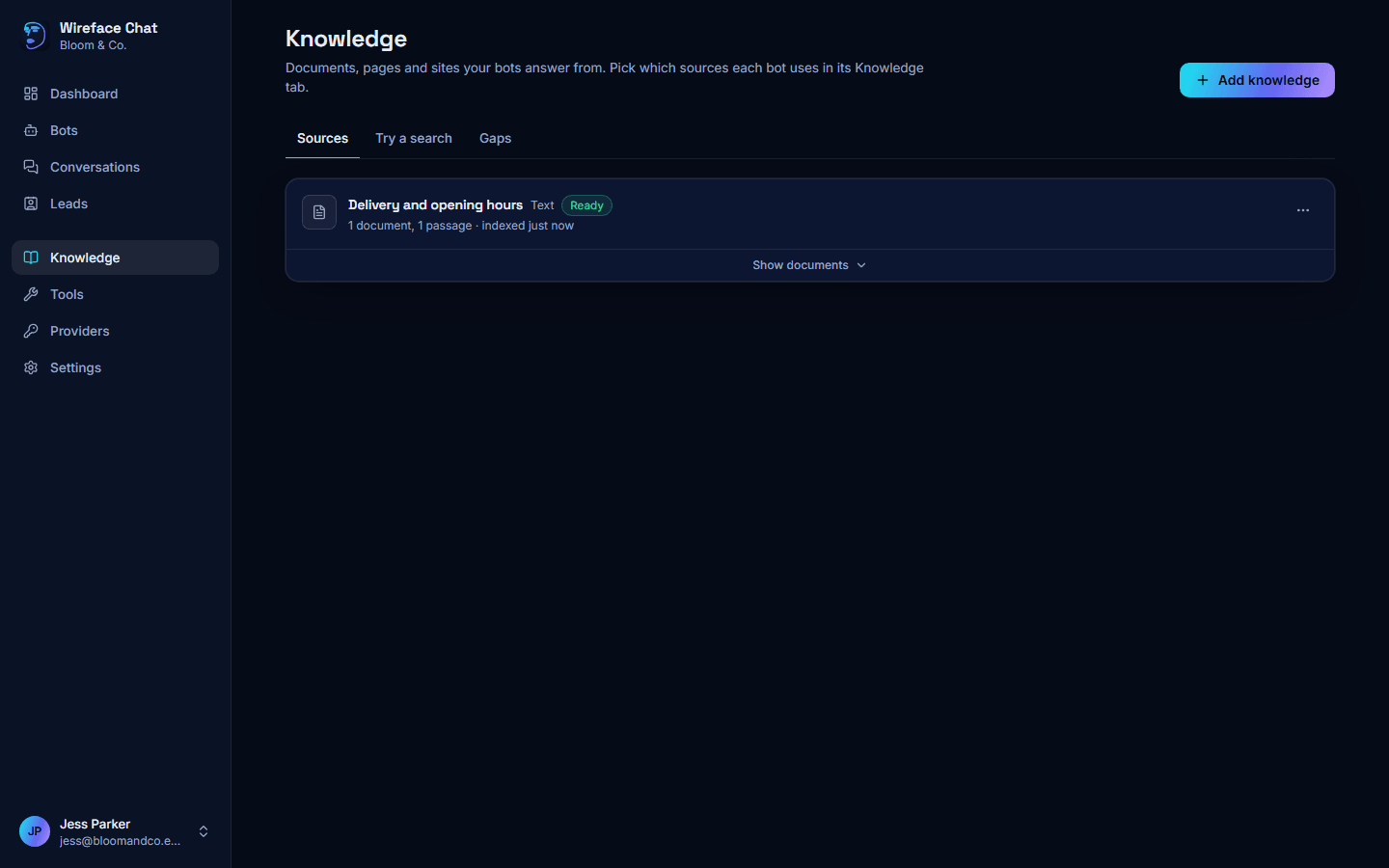1389x868 pixels.
Task: Open the Jess Parker account switcher chevron
Action: click(x=204, y=831)
